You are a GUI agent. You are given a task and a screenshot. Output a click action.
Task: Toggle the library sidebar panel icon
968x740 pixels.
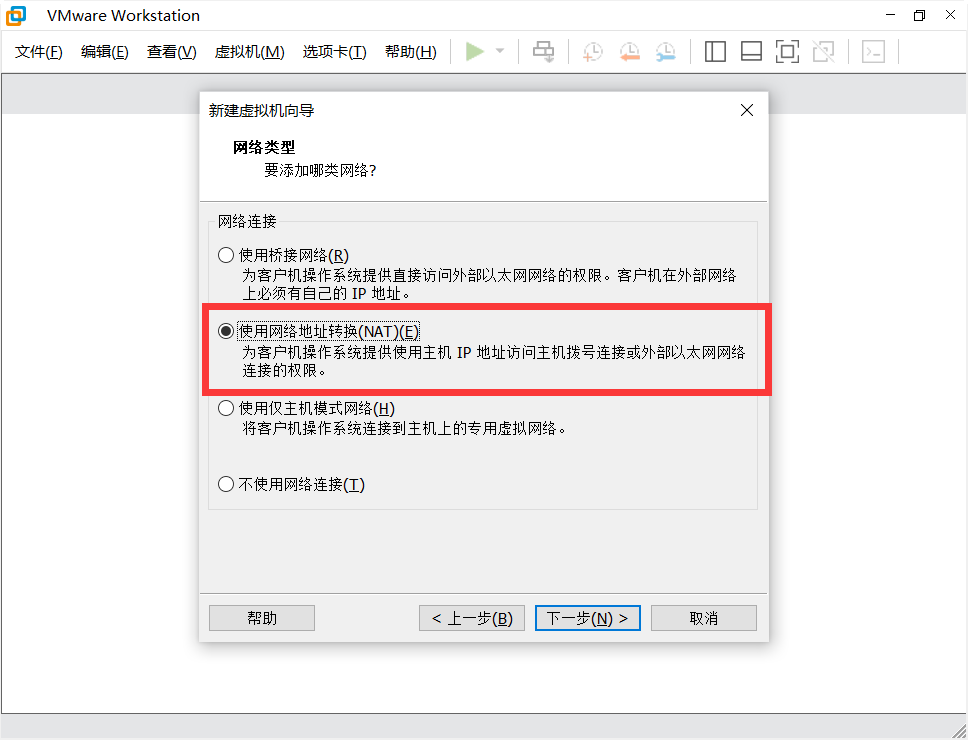coord(715,52)
